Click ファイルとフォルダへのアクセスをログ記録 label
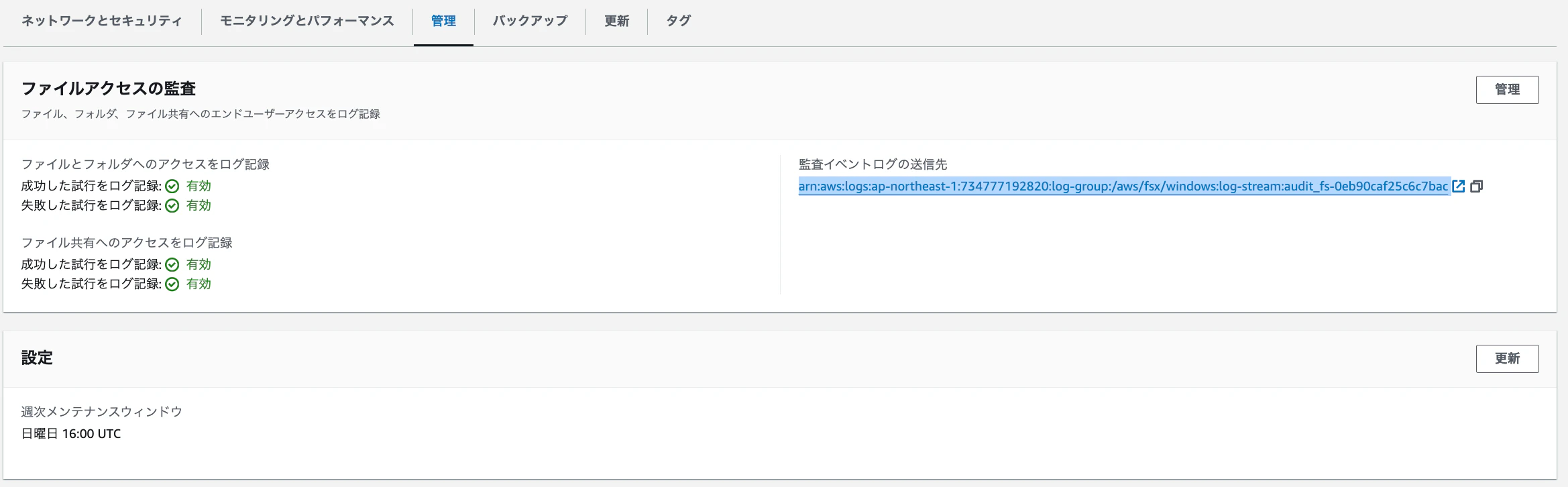Viewport: 1568px width, 487px height. [145, 164]
